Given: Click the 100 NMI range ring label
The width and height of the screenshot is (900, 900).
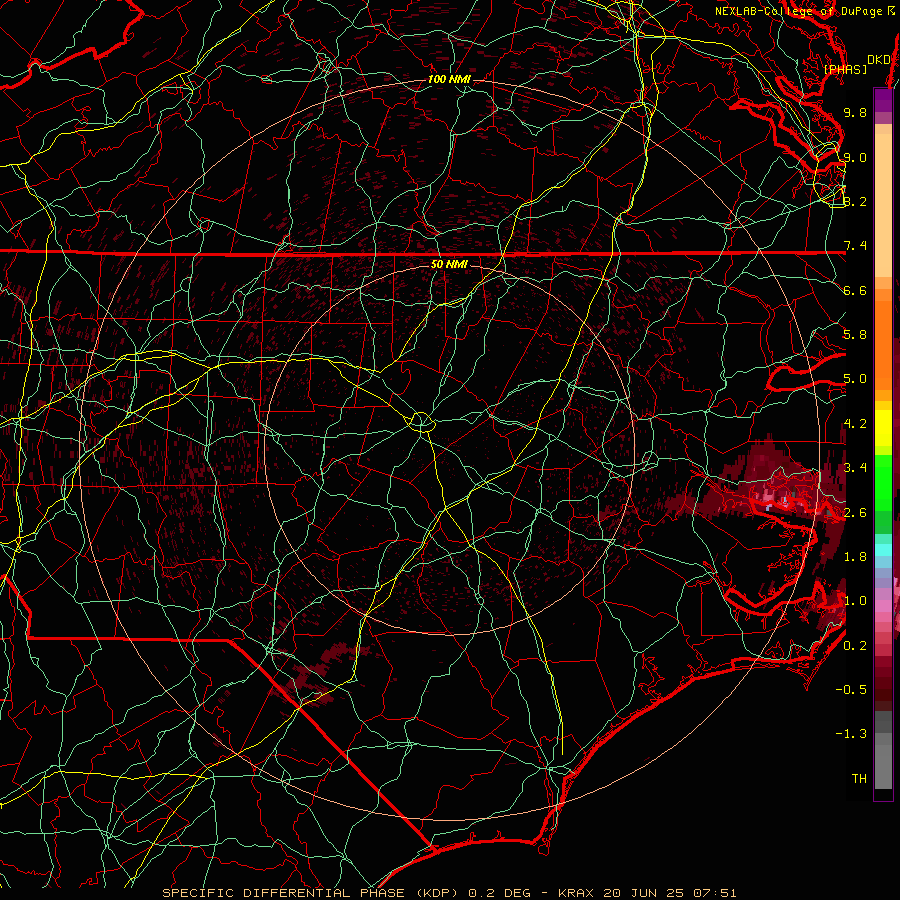Looking at the screenshot, I should (449, 79).
